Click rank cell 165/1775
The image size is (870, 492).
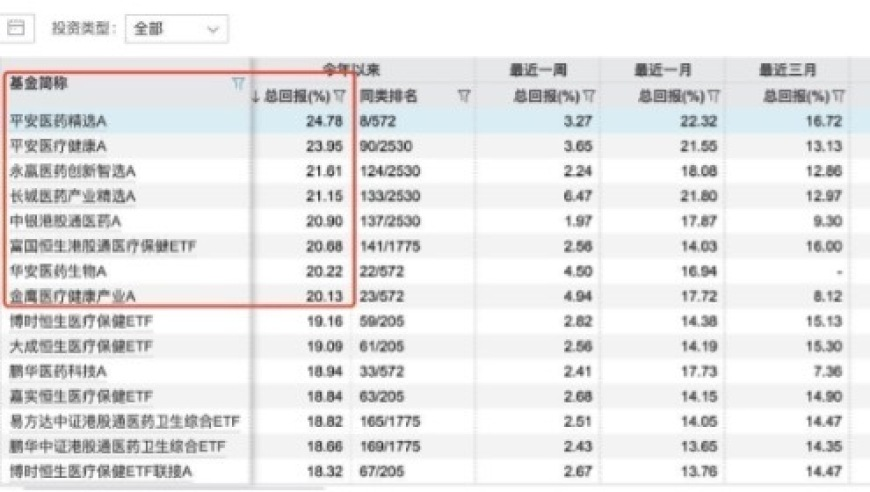coord(390,421)
